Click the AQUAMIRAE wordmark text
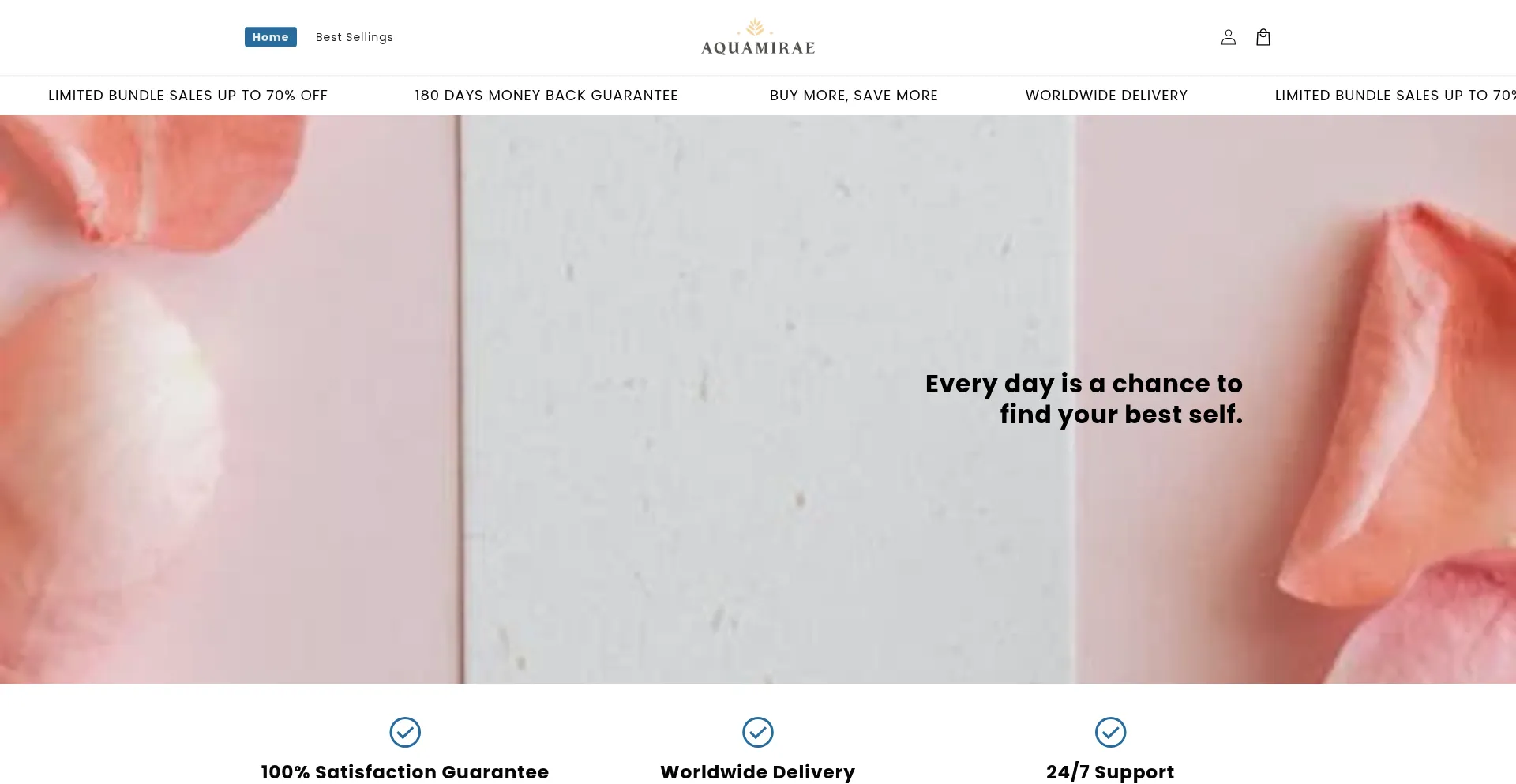This screenshot has height=784, width=1516. point(758,48)
